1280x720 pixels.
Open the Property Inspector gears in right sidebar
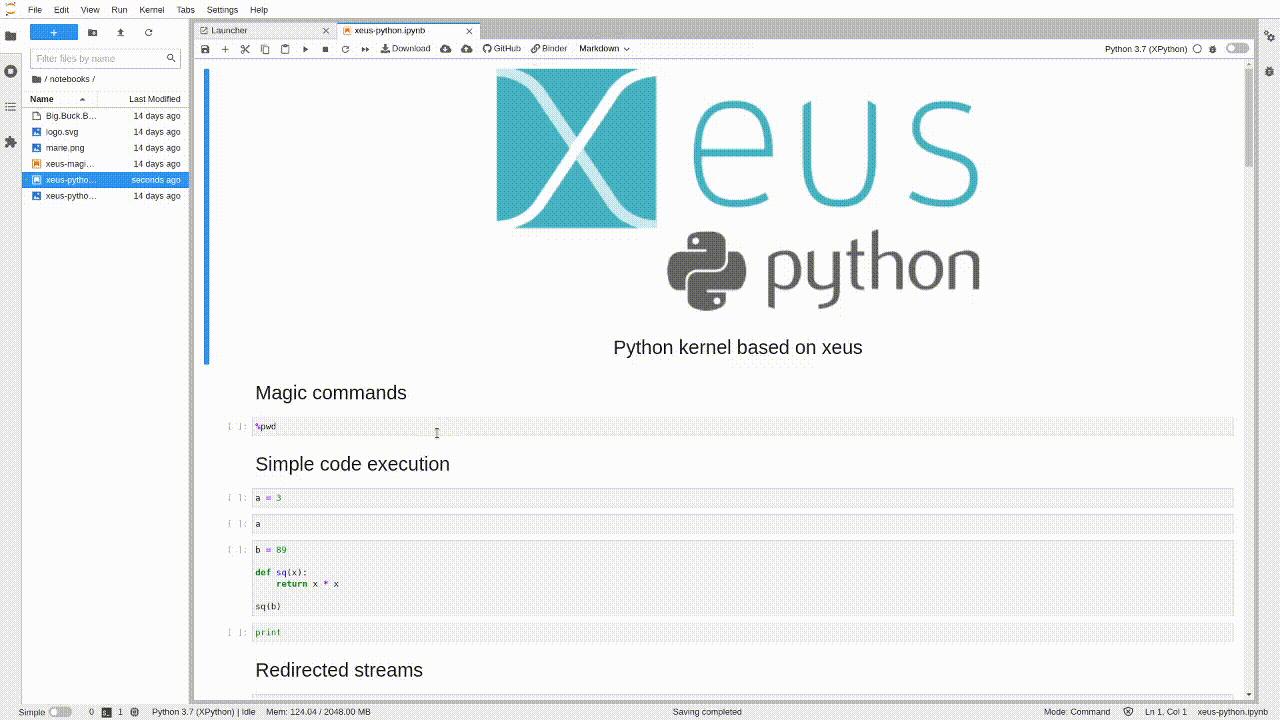tap(1269, 36)
